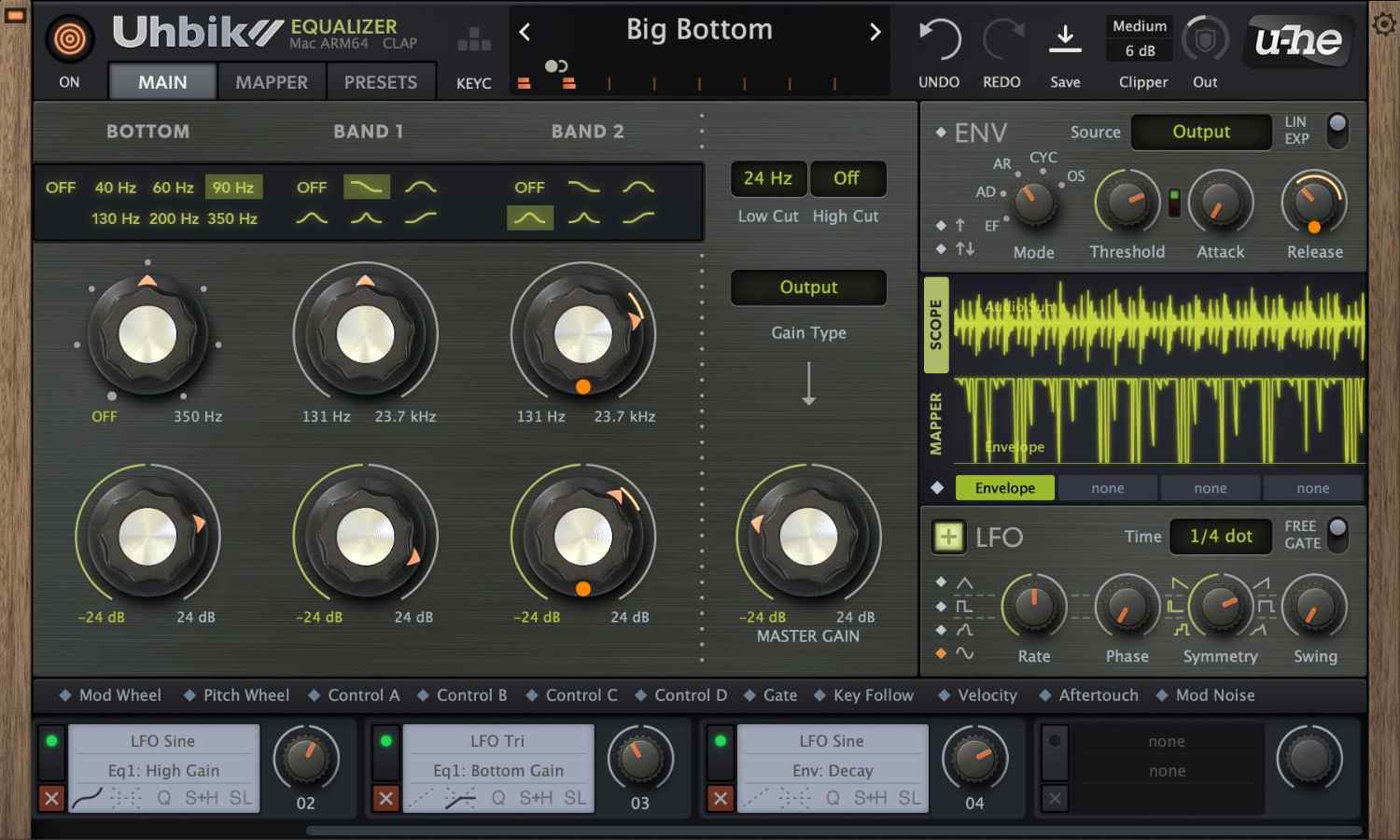Open the LFO Time menu showing 1/4 dot
The image size is (1400, 840).
click(x=1220, y=537)
